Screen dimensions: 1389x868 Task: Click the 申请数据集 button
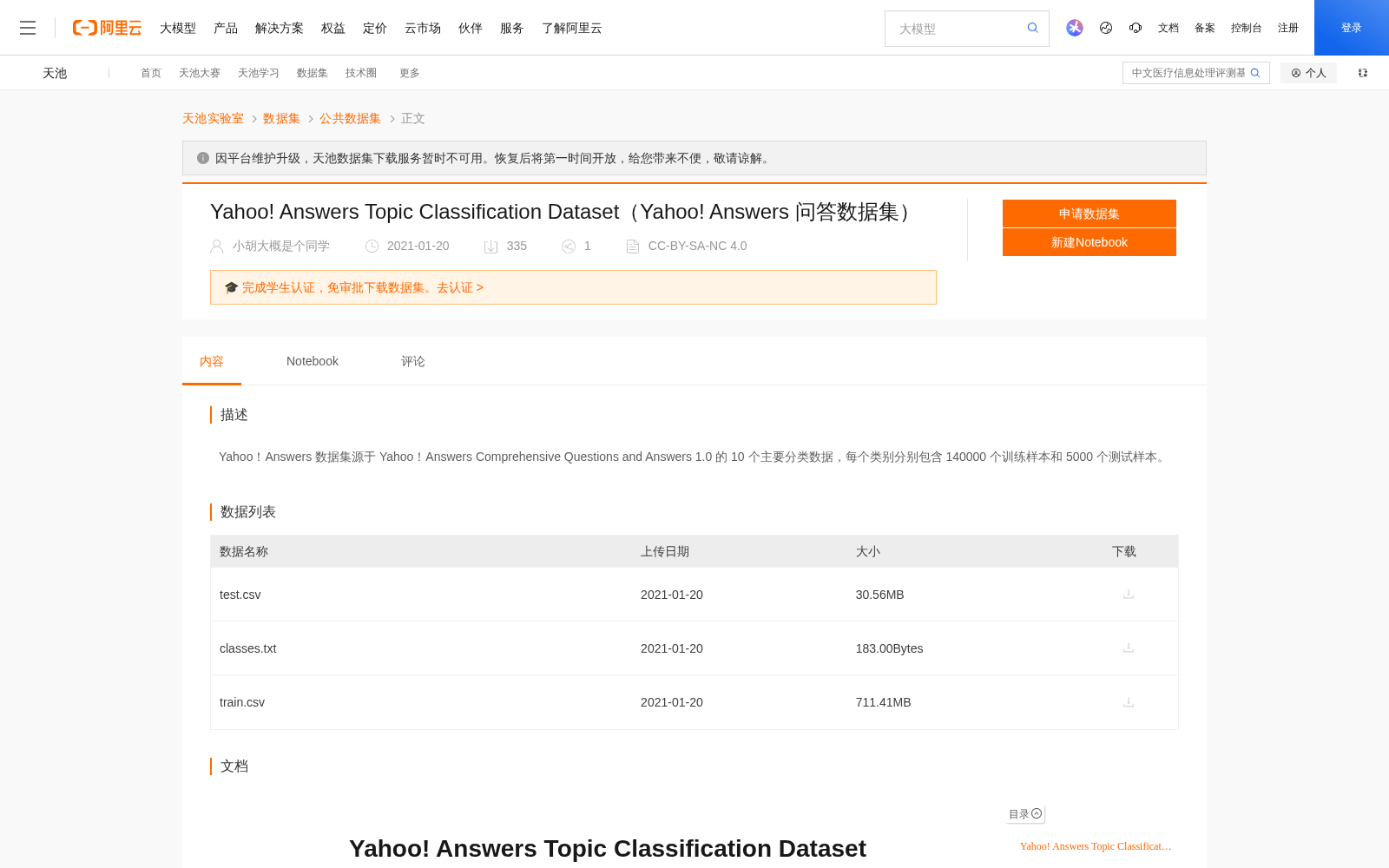click(1089, 214)
